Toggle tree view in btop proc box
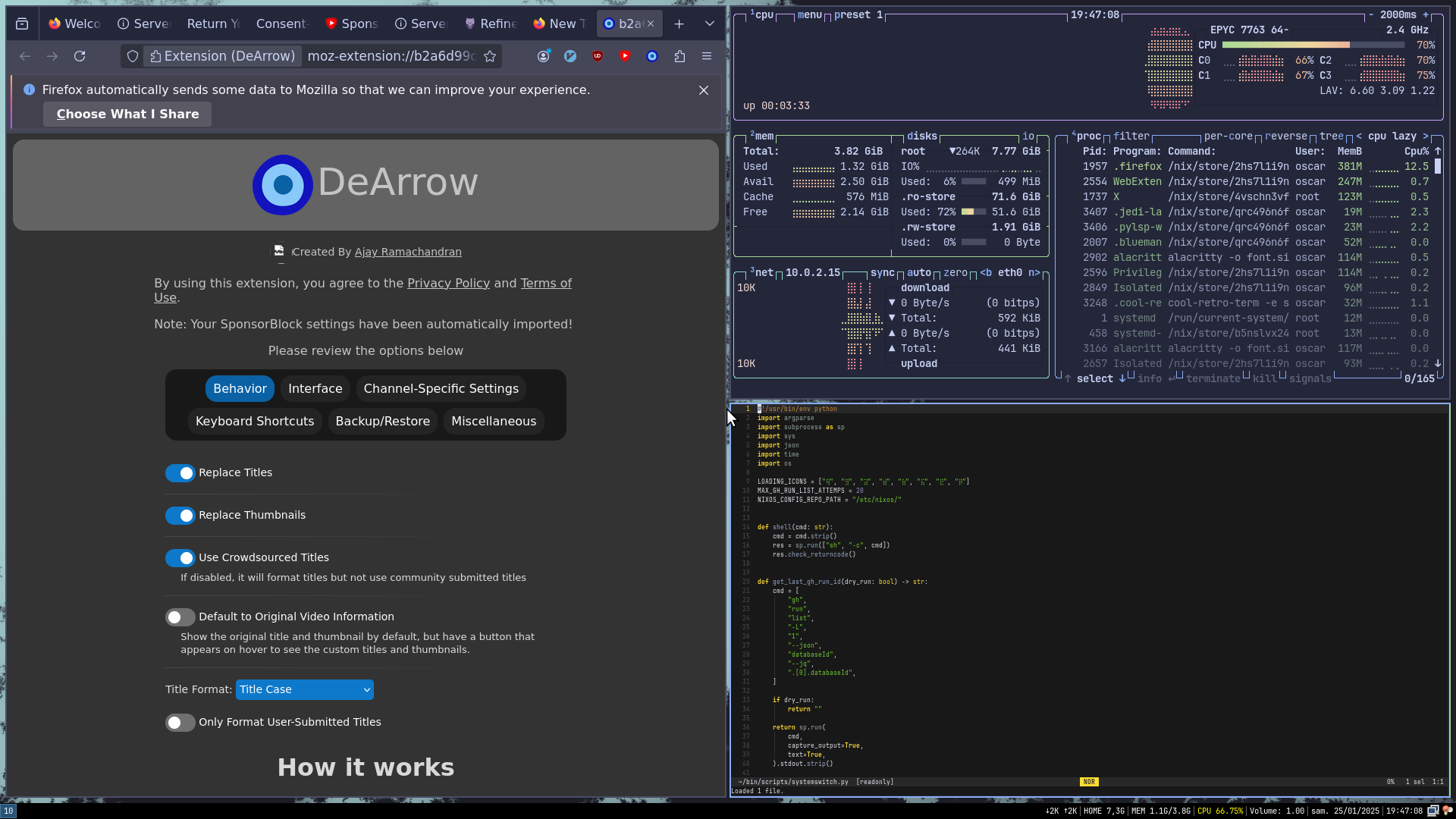 tap(1332, 136)
